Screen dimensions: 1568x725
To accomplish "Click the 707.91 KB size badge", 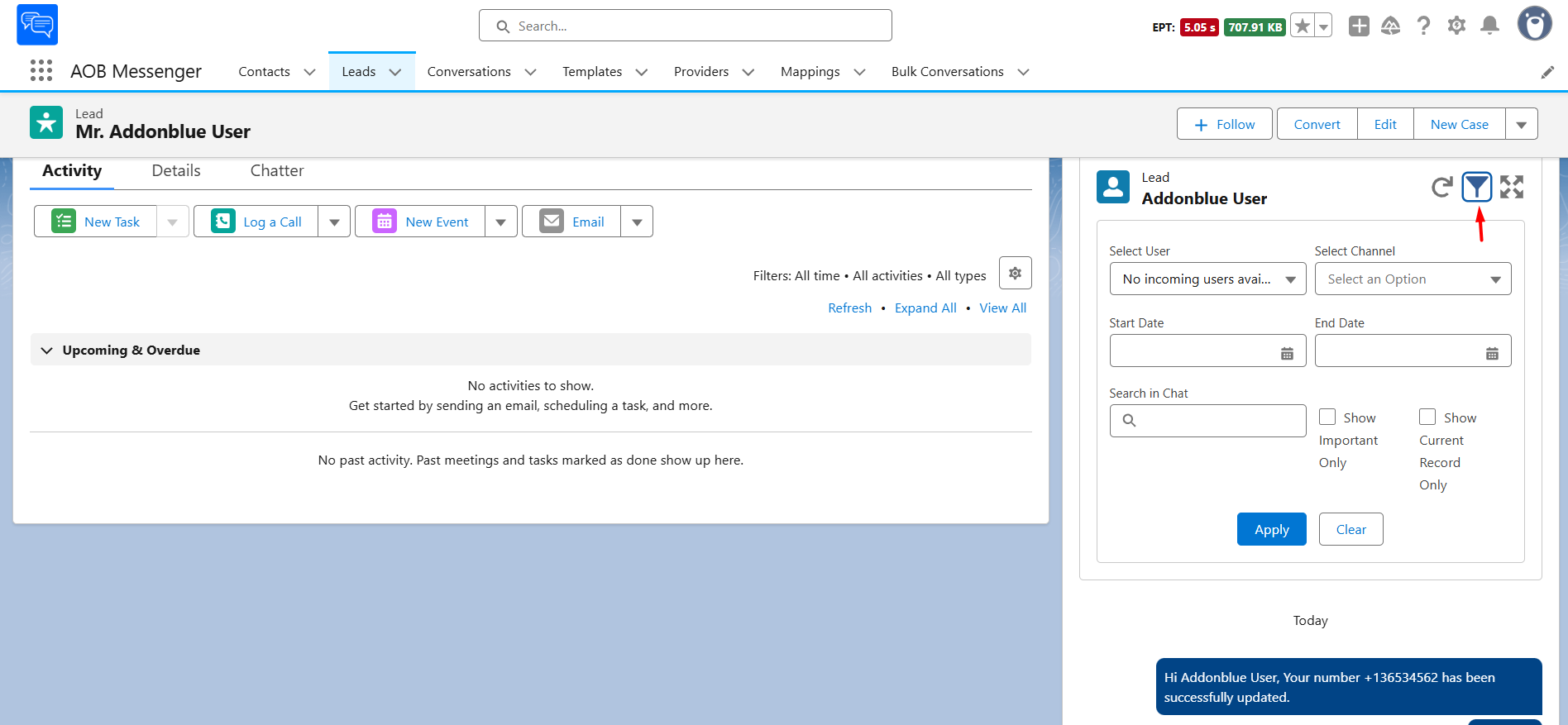I will (1255, 27).
